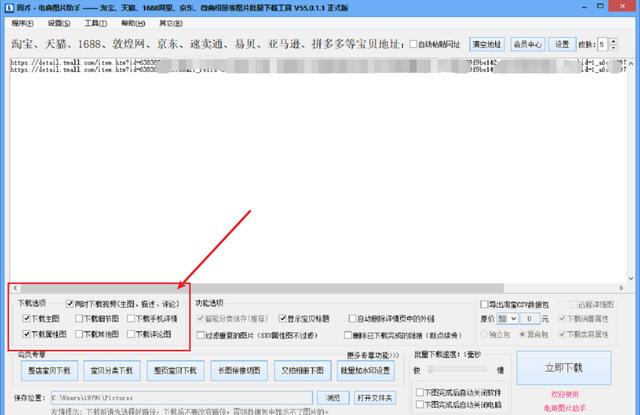Click the 更多专享功能>>> link

[373, 355]
